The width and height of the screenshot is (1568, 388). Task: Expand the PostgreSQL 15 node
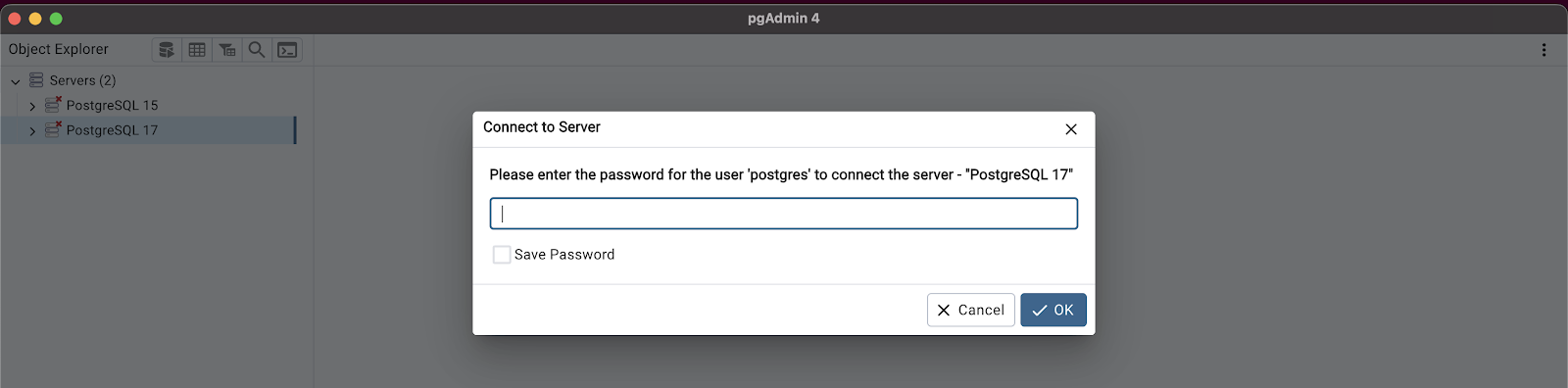coord(32,106)
